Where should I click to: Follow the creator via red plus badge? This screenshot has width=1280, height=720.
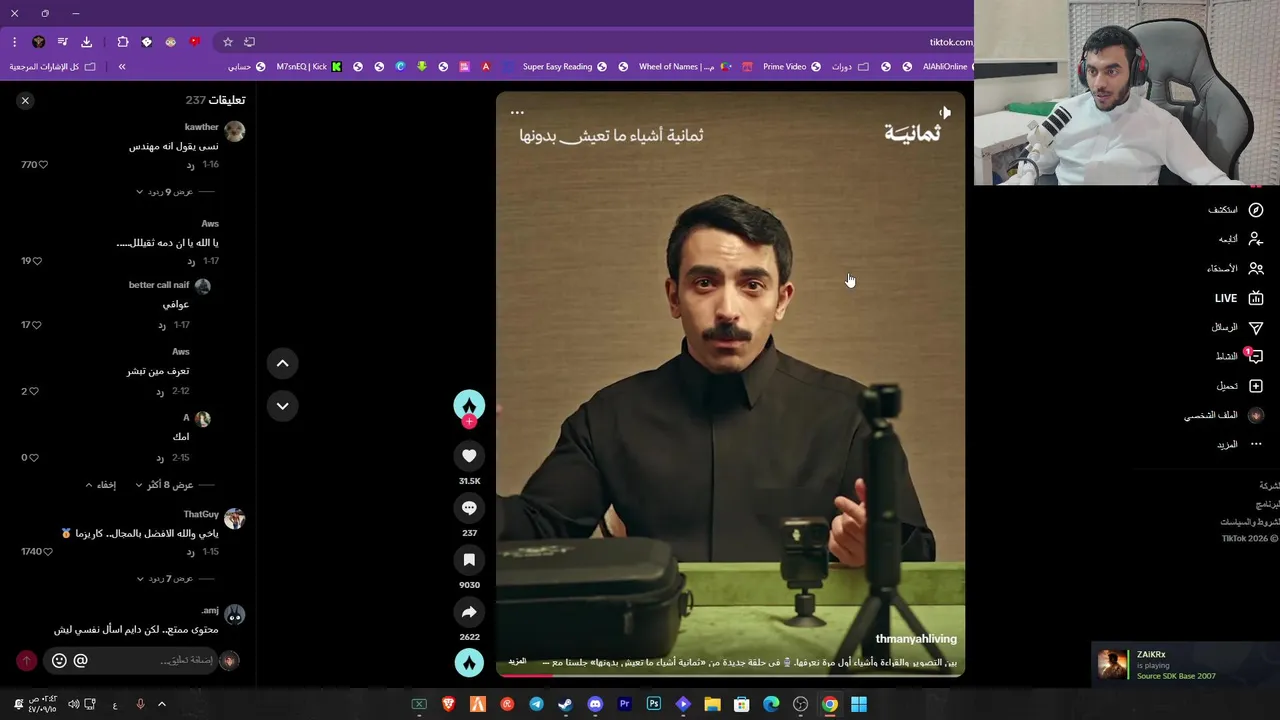pos(469,422)
